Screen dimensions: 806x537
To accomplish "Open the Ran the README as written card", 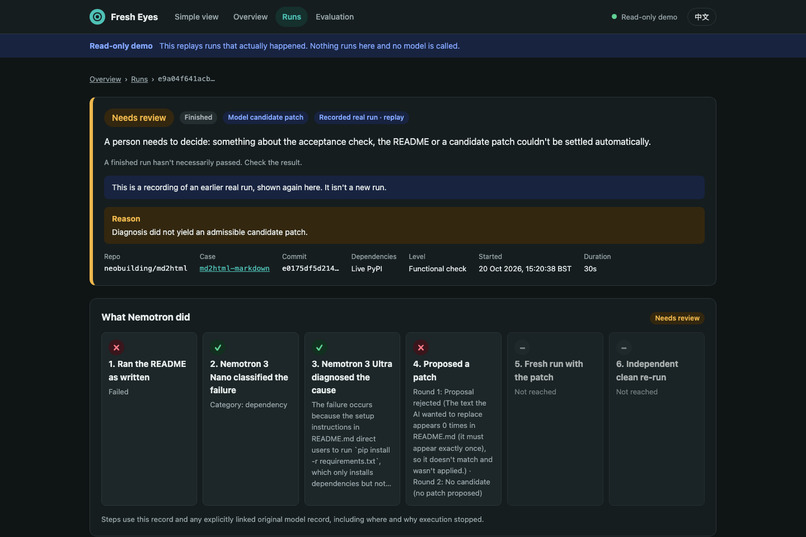I will (149, 419).
